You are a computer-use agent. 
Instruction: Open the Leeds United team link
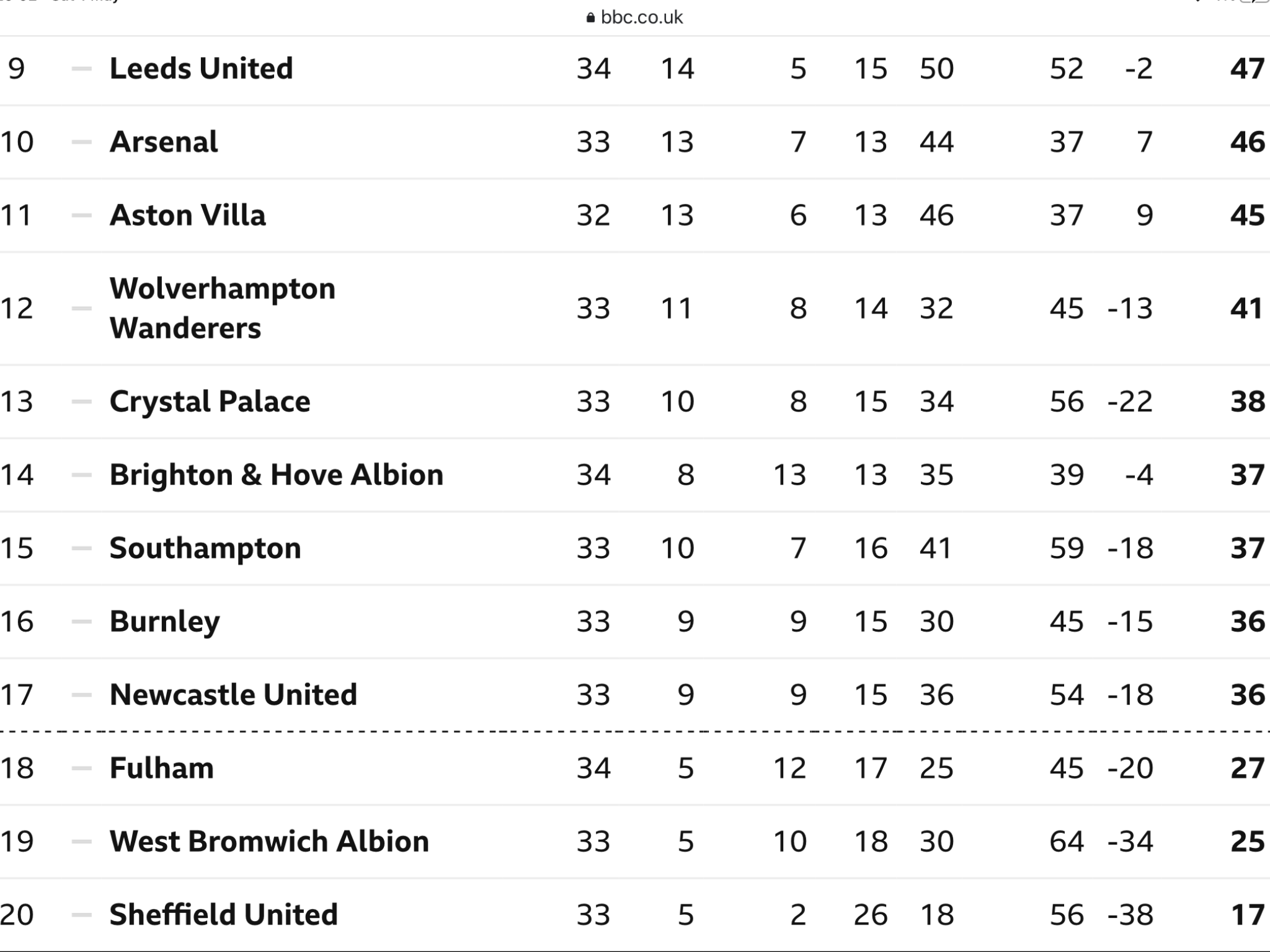[201, 68]
